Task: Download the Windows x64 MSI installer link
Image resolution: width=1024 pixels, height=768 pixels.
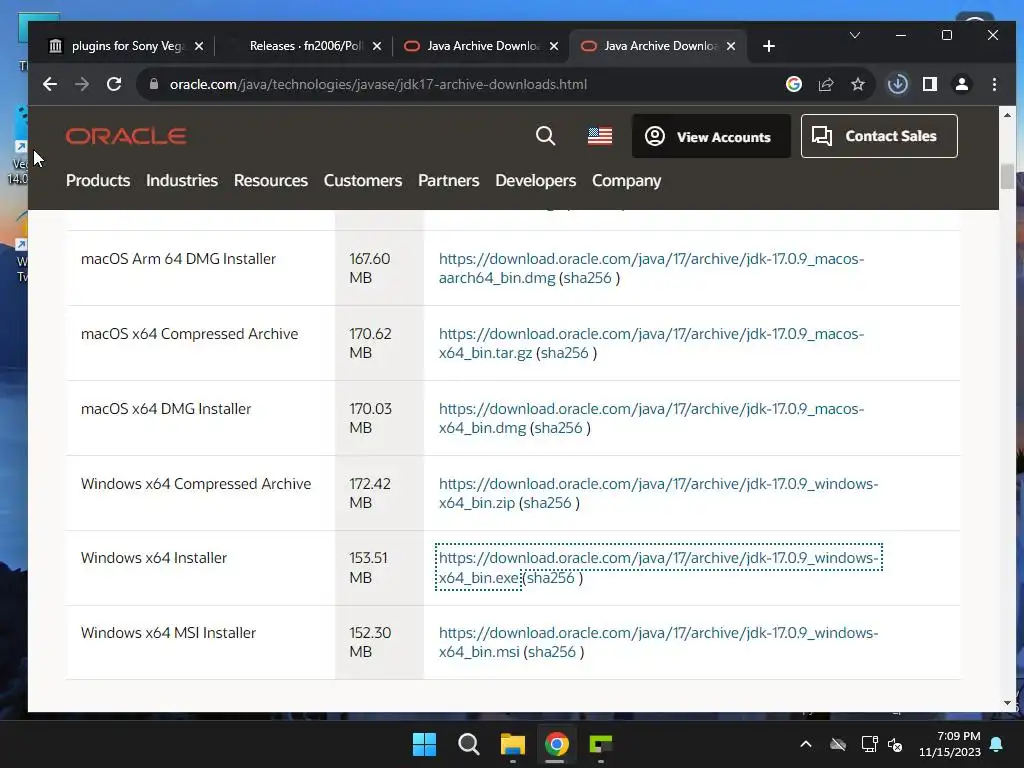Action: point(658,642)
